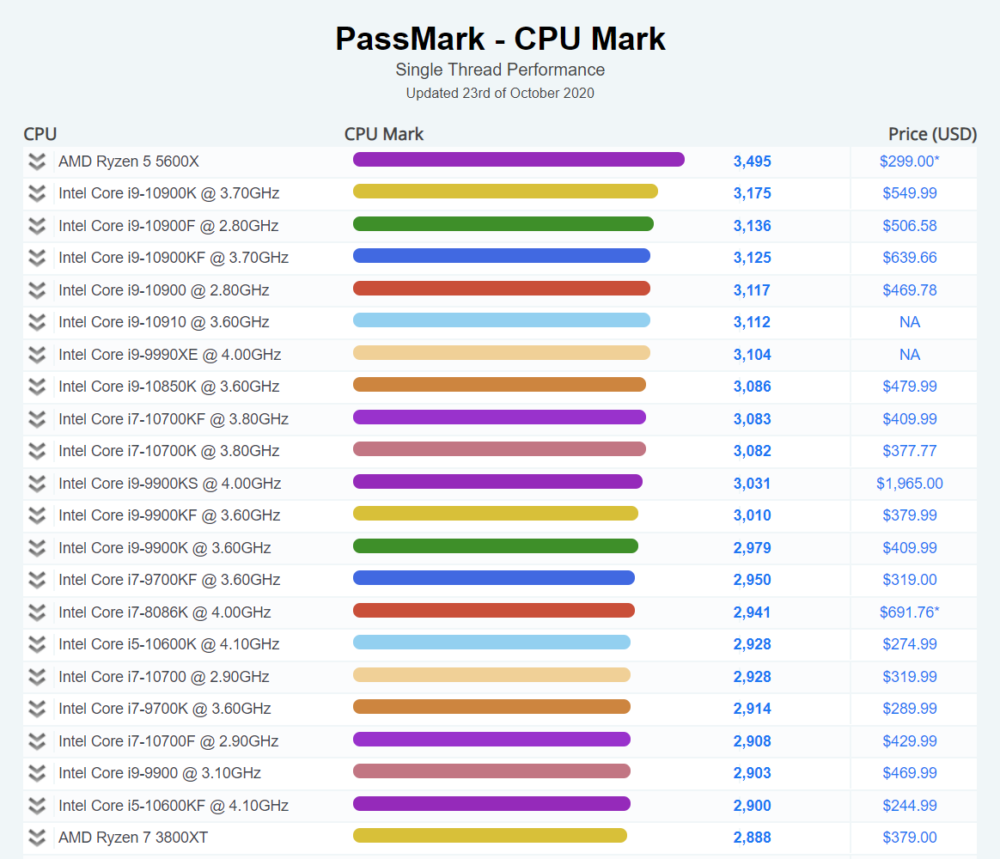Screen dimensions: 1000x859
Task: Expand the Intel Core i7-9700KF row chevron
Action: pyautogui.click(x=37, y=580)
